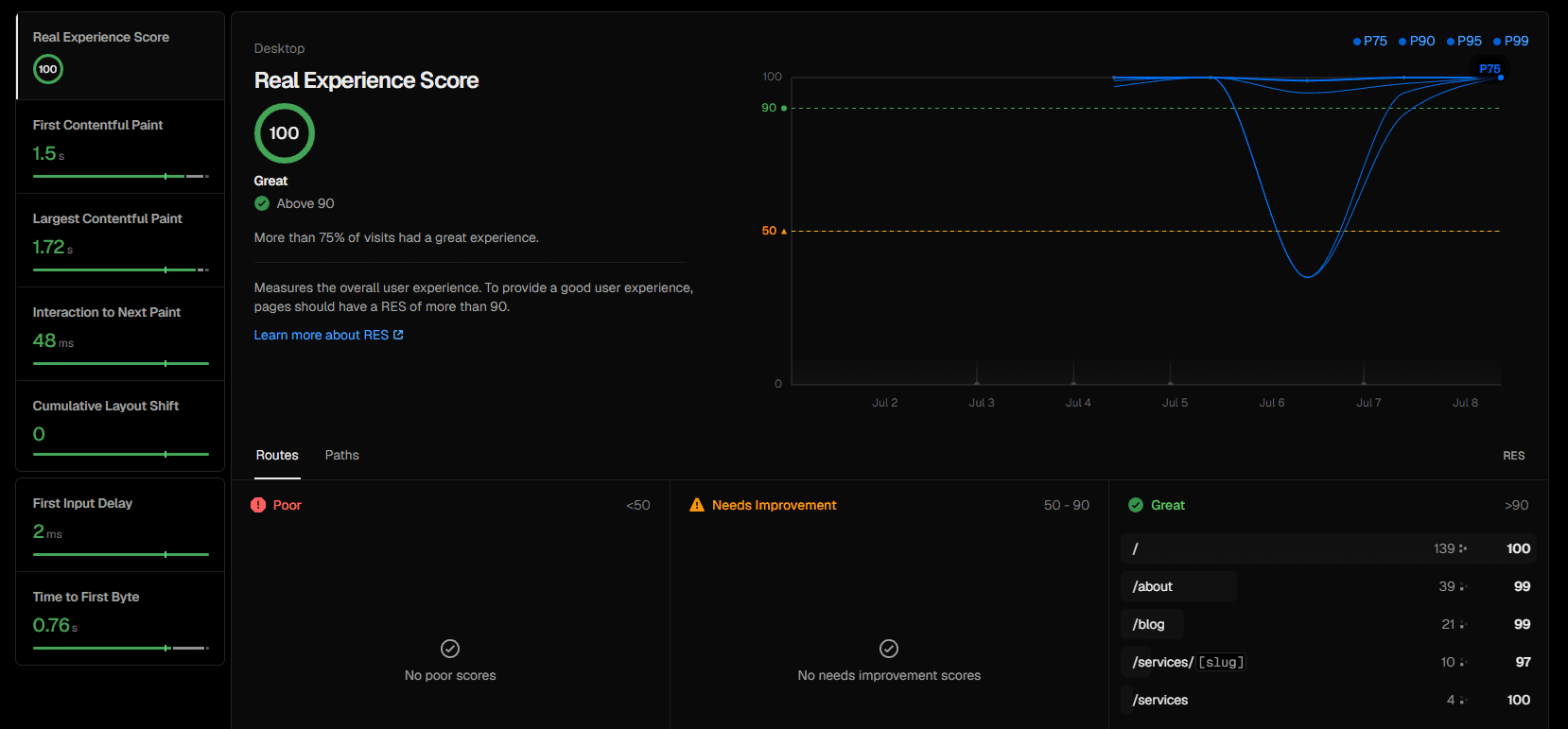Screen dimensions: 1568x729
Task: Click the checkmark above No needs improvement
Action: tap(889, 649)
